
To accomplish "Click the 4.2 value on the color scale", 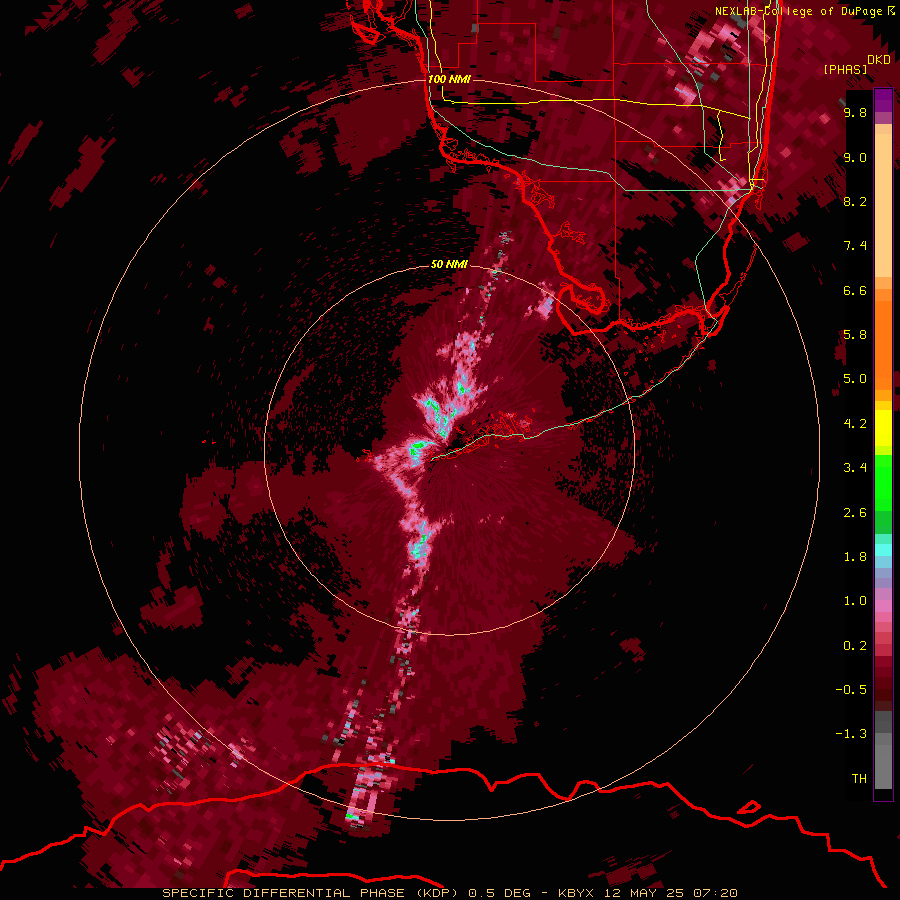I will (855, 424).
